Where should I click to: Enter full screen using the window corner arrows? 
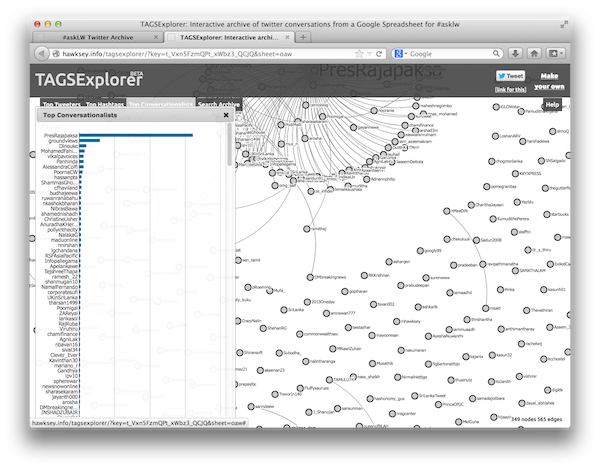click(564, 25)
